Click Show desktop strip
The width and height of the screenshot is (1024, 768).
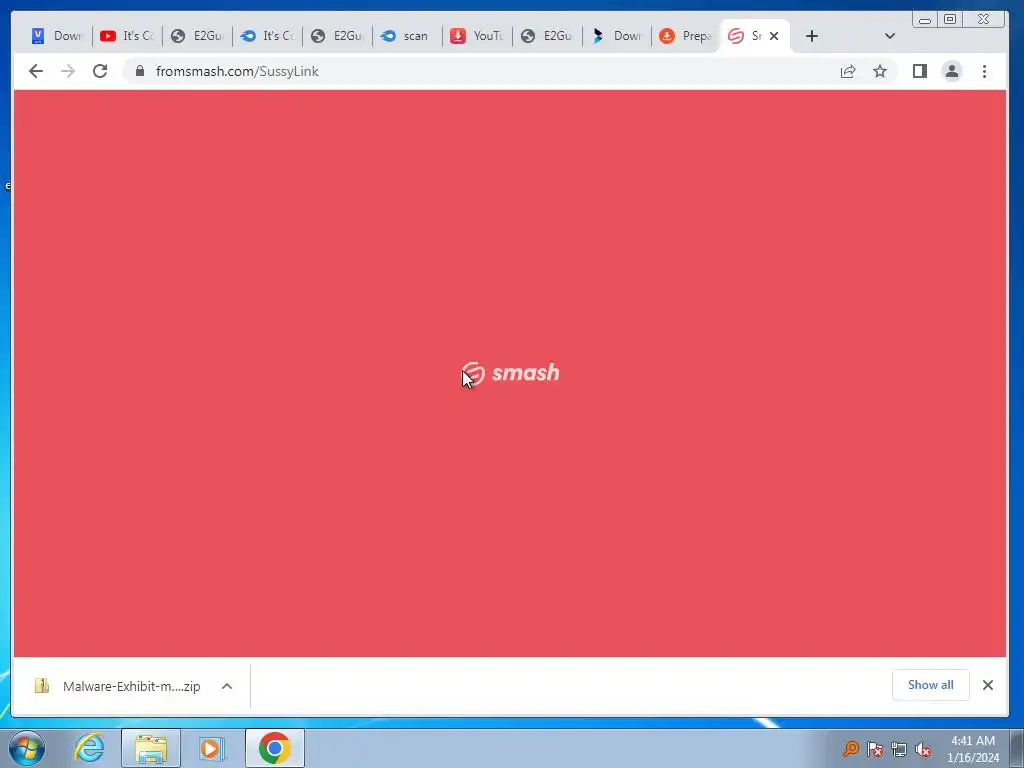1018,748
